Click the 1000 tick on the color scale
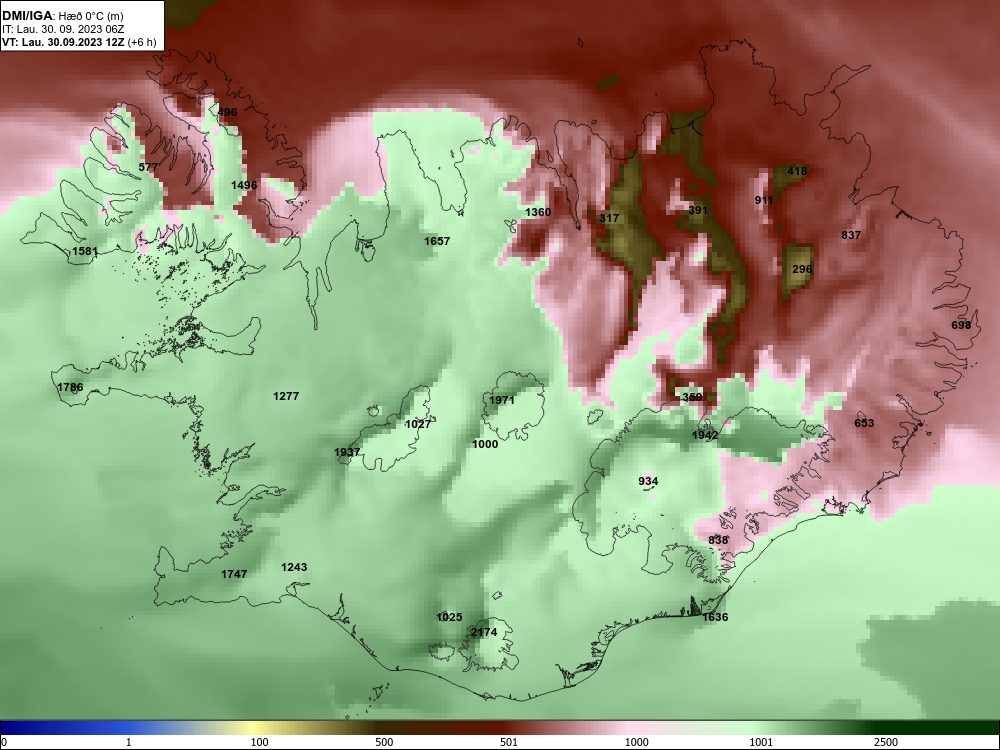 click(636, 742)
